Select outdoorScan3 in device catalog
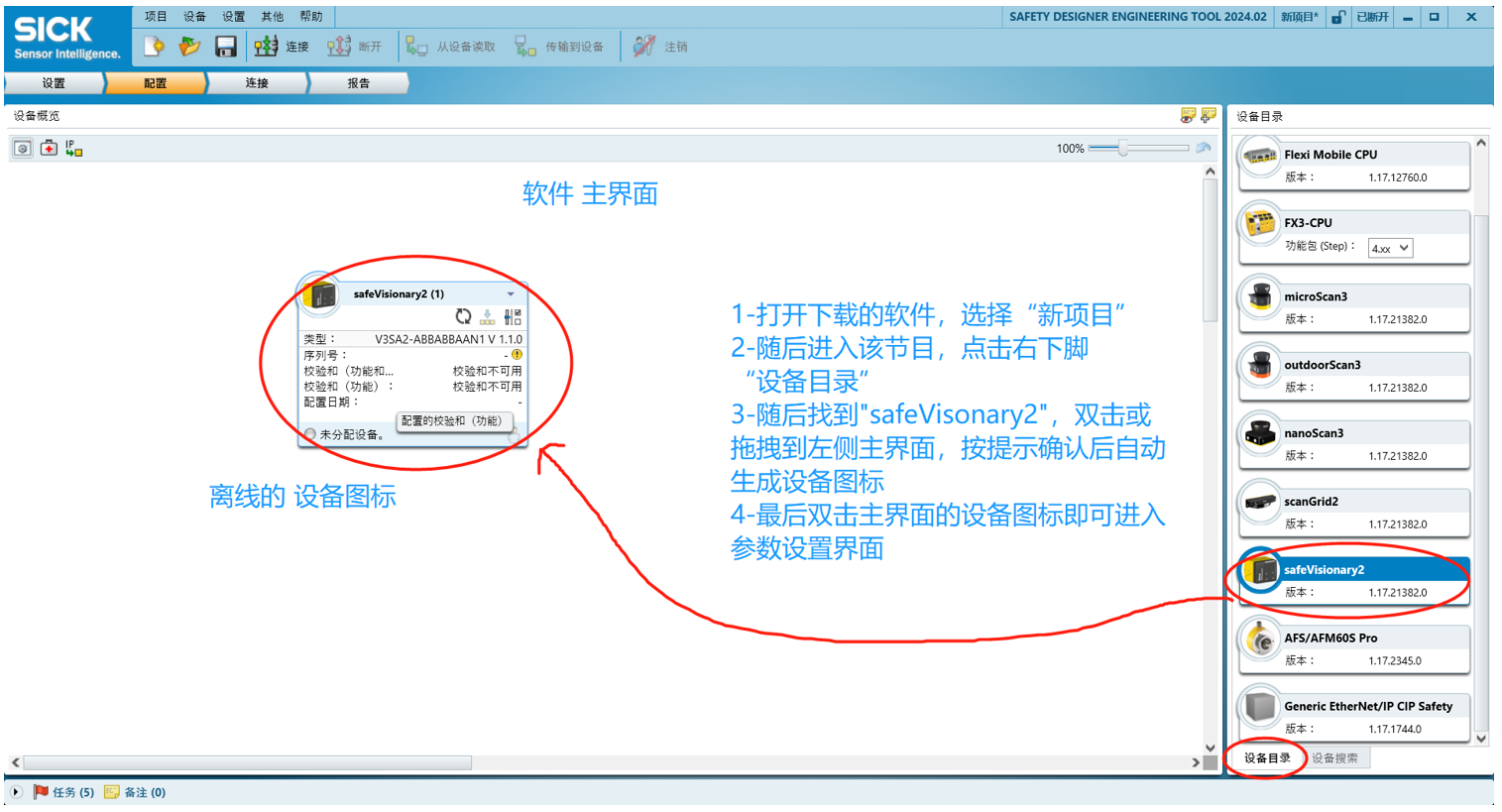The height and width of the screenshot is (812, 1502). [1353, 376]
